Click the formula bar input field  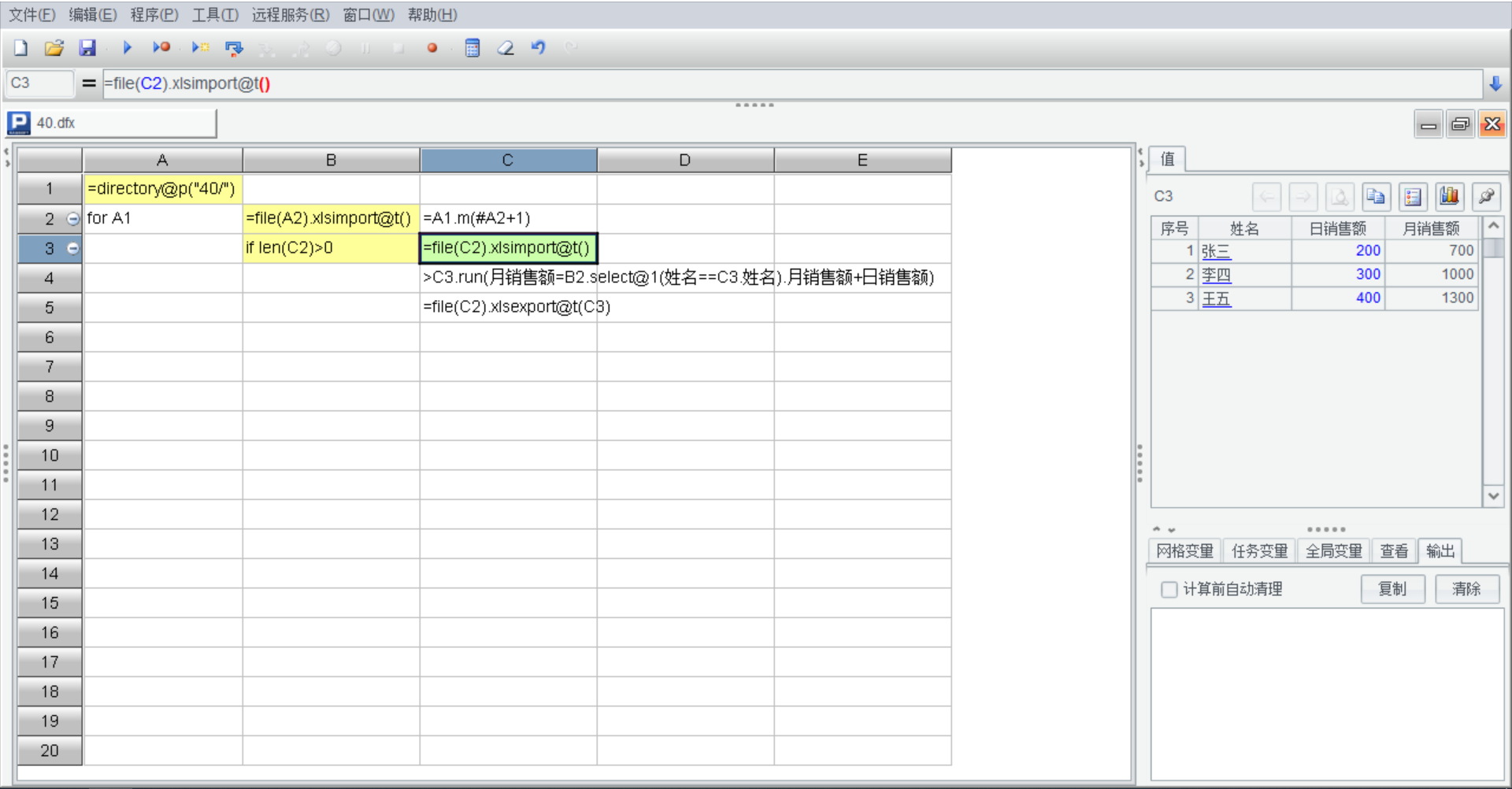coord(792,83)
